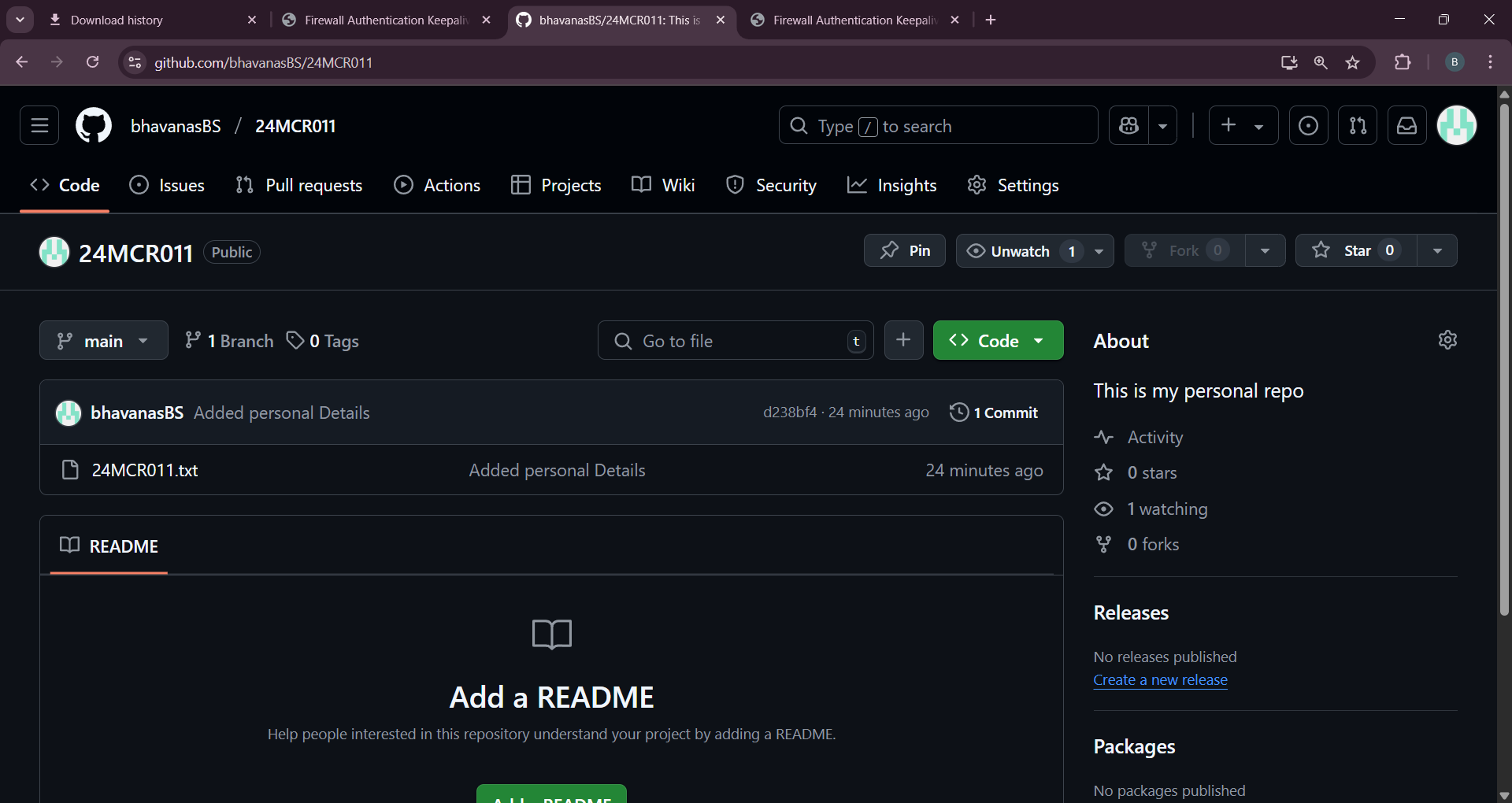Screen dimensions: 1512x803
Task: Open the Create new plus menu
Action: (1243, 125)
